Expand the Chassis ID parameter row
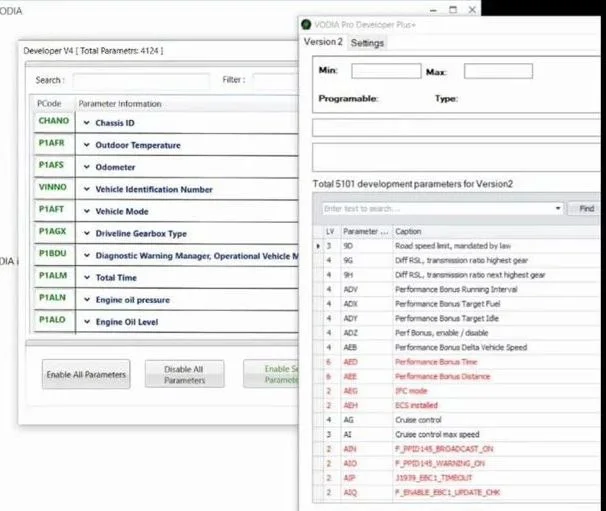This screenshot has height=511, width=606. (87, 123)
